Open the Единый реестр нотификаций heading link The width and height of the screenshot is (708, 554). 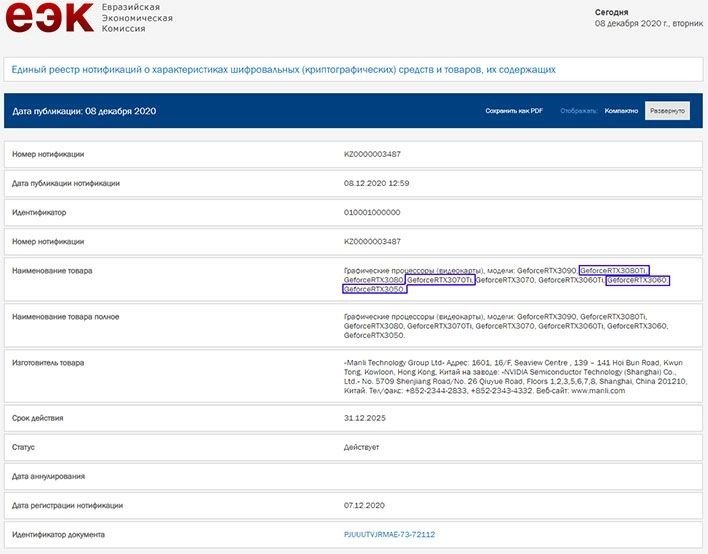tap(283, 70)
